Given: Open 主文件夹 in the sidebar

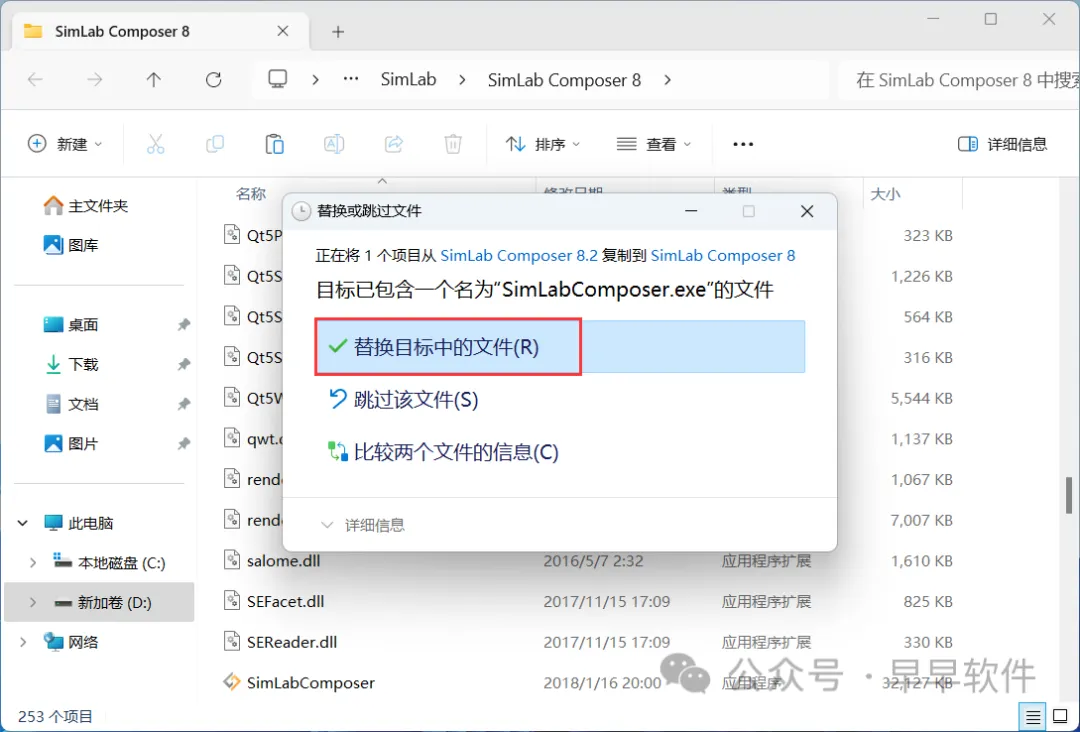Looking at the screenshot, I should click(x=86, y=205).
